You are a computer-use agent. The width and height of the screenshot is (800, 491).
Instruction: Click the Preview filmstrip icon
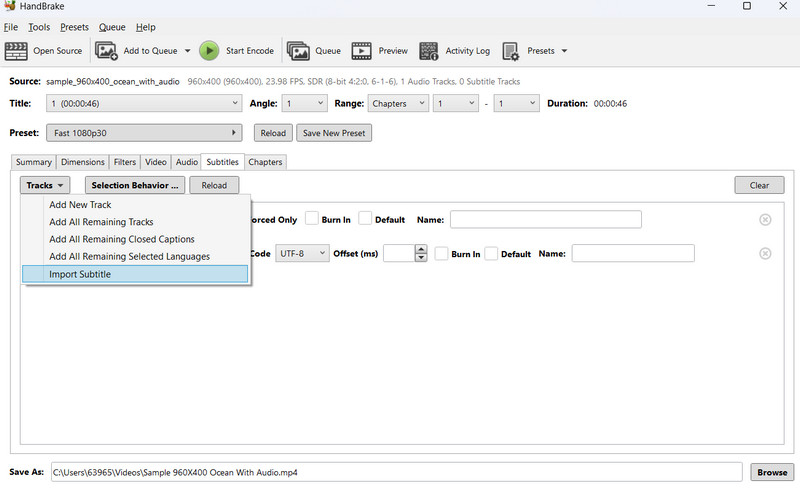coord(361,51)
